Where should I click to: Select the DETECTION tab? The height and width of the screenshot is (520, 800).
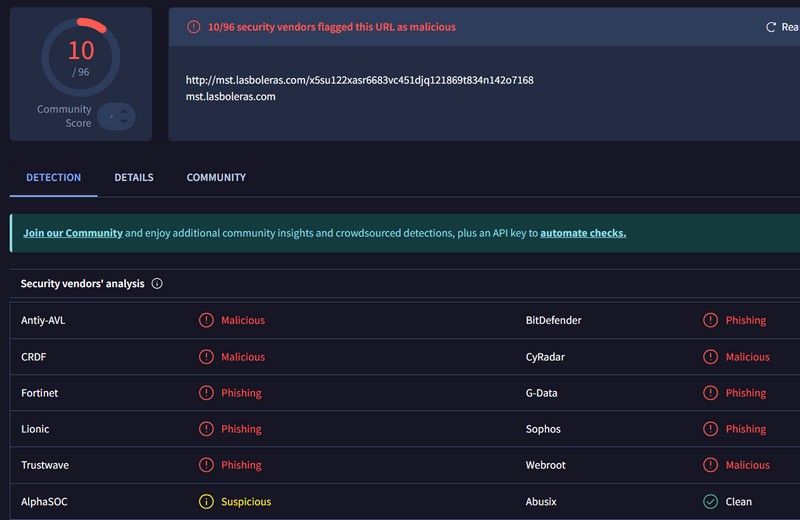tap(53, 178)
